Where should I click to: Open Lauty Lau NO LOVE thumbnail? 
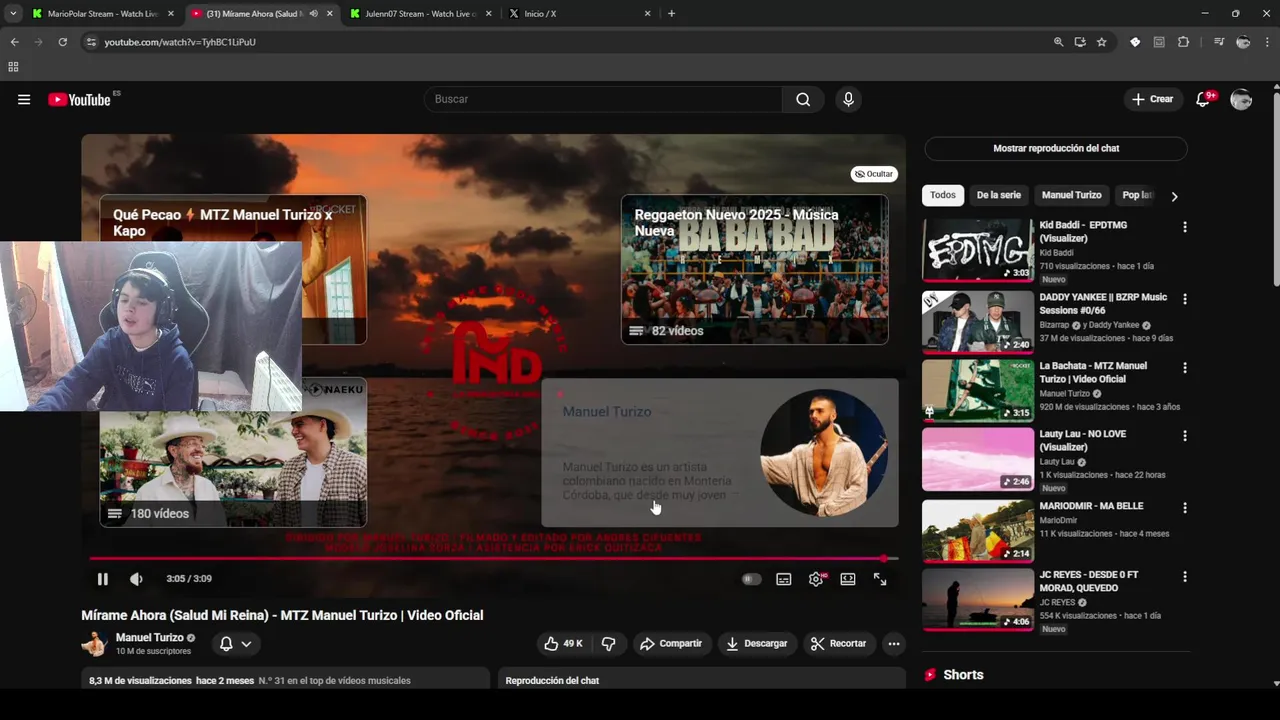978,459
